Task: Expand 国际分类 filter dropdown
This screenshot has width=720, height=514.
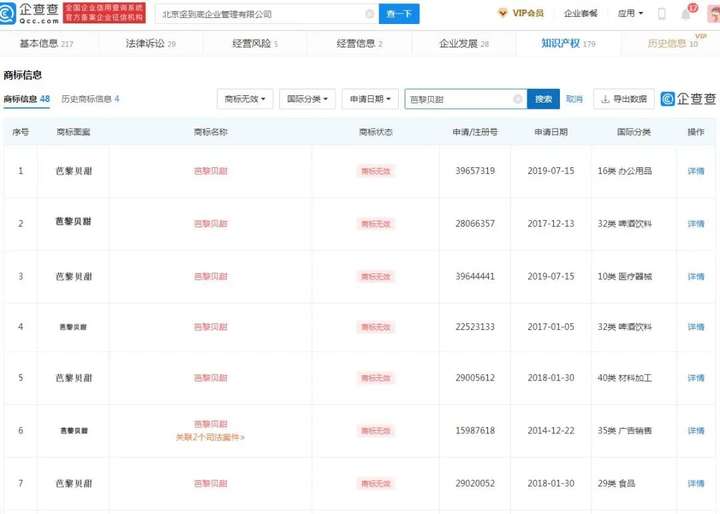Action: point(307,99)
